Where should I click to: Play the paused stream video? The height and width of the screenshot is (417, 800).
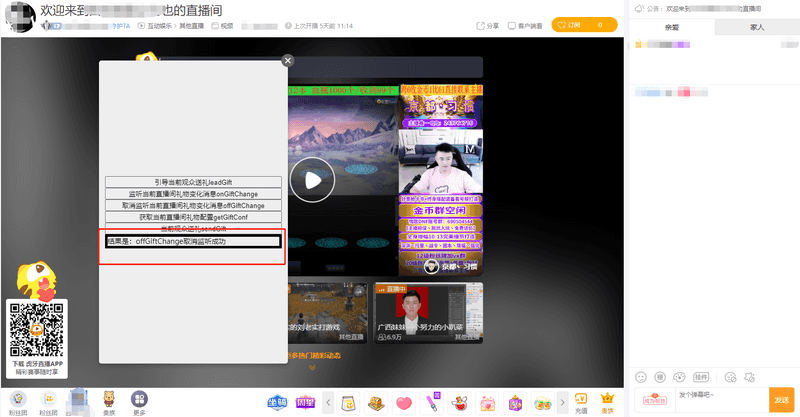tap(312, 180)
